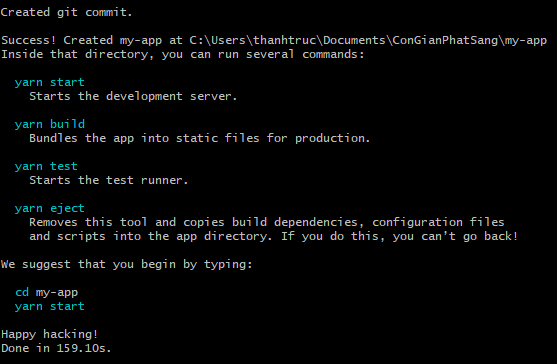The image size is (557, 364).
Task: Click the 'We suggest that you begin' line
Action: tap(126, 265)
